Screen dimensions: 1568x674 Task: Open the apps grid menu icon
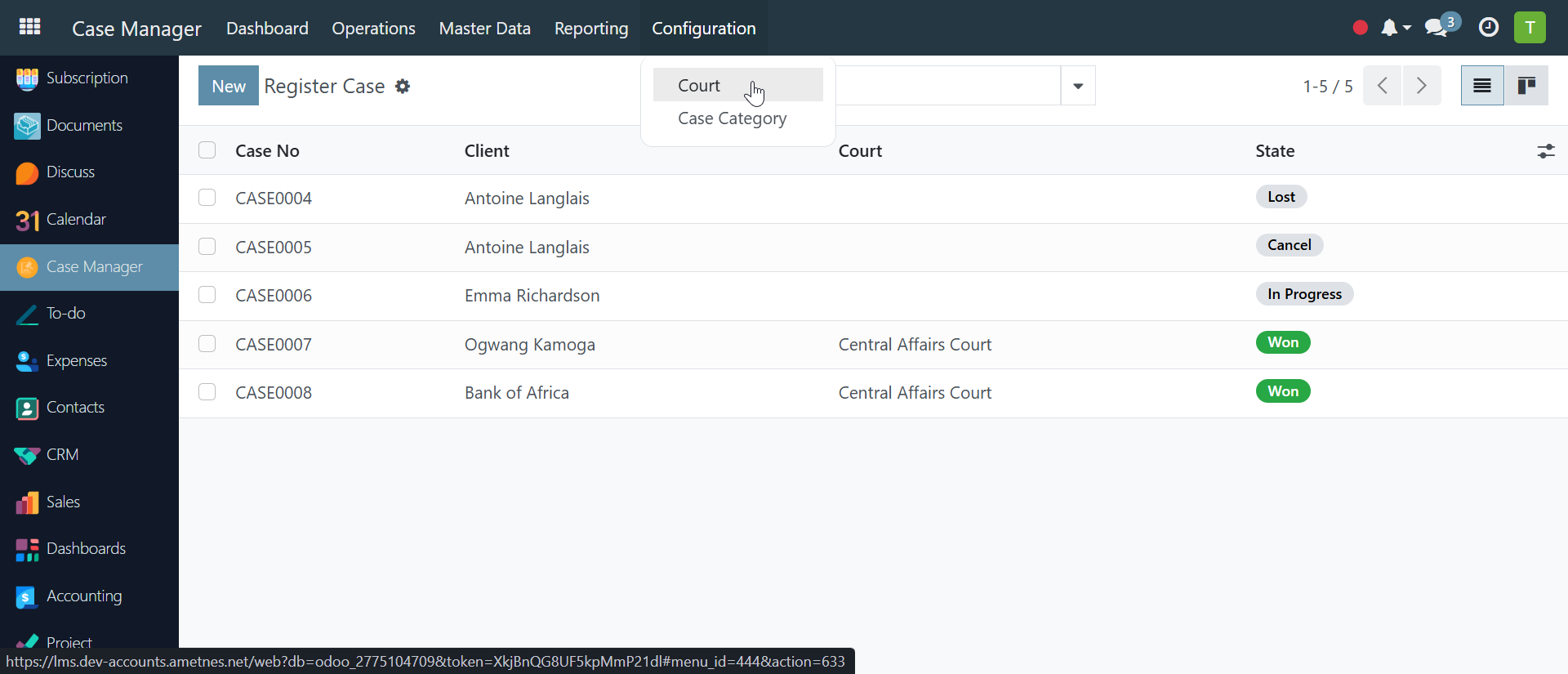coord(30,27)
